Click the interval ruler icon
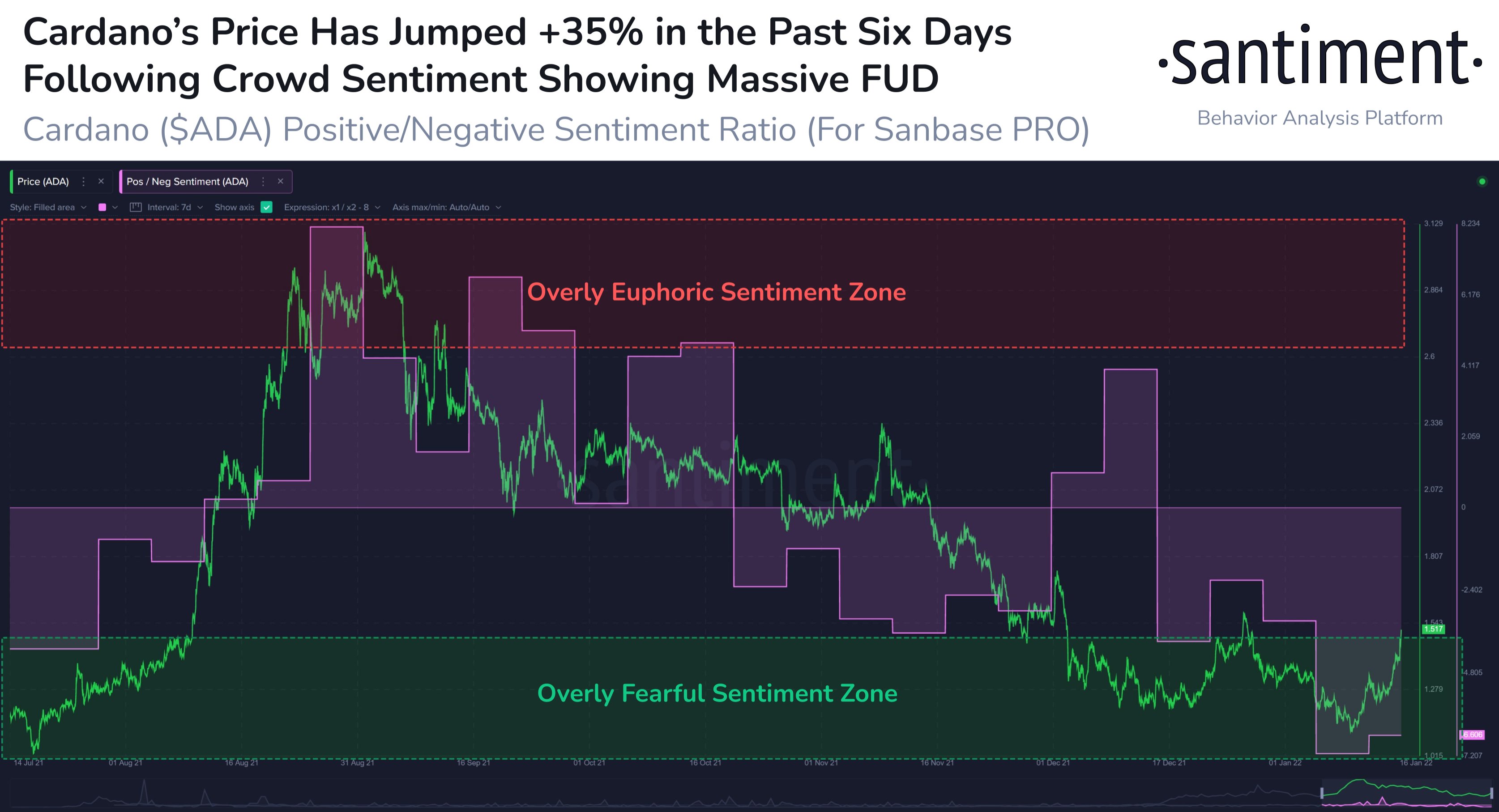Viewport: 1499px width, 812px height. [136, 207]
